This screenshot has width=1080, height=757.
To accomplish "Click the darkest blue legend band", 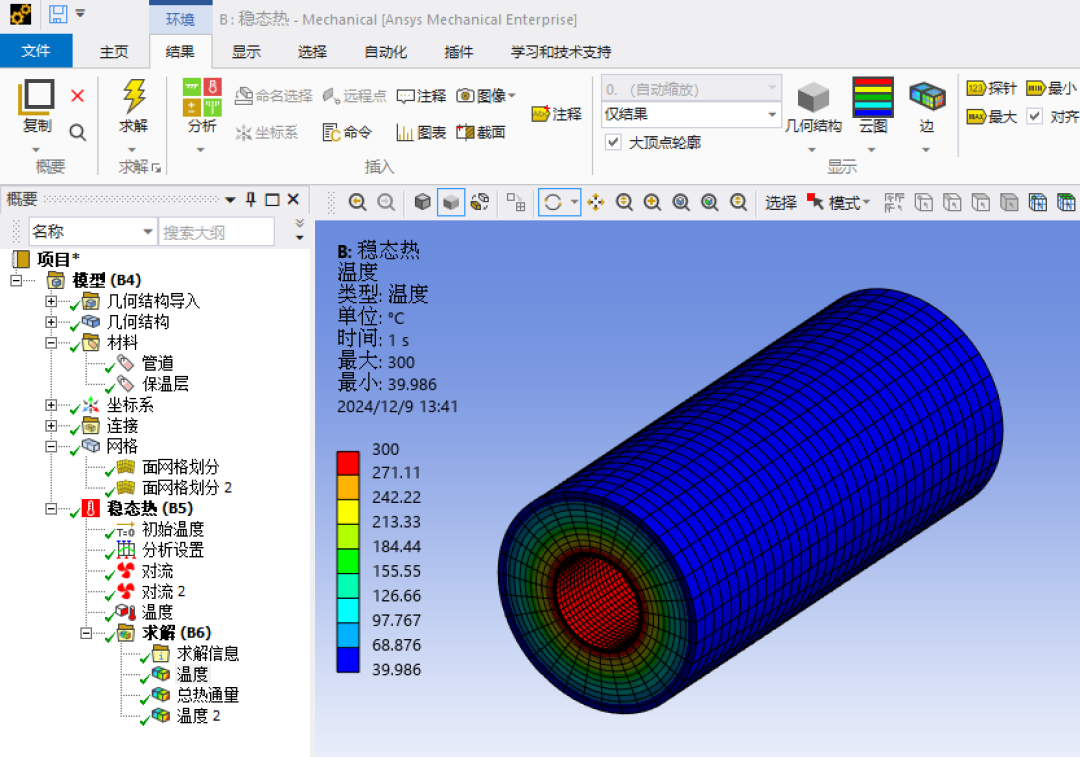I will [348, 659].
